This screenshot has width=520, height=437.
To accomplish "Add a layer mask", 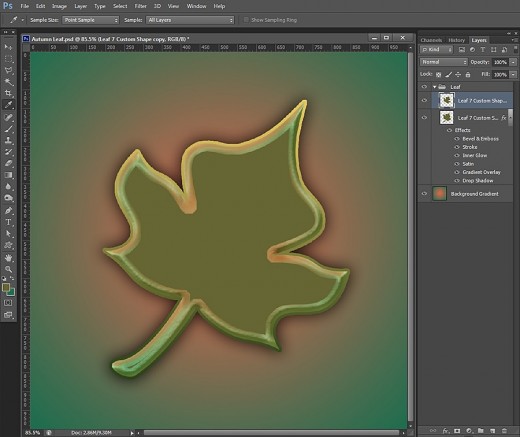I will pyautogui.click(x=457, y=431).
